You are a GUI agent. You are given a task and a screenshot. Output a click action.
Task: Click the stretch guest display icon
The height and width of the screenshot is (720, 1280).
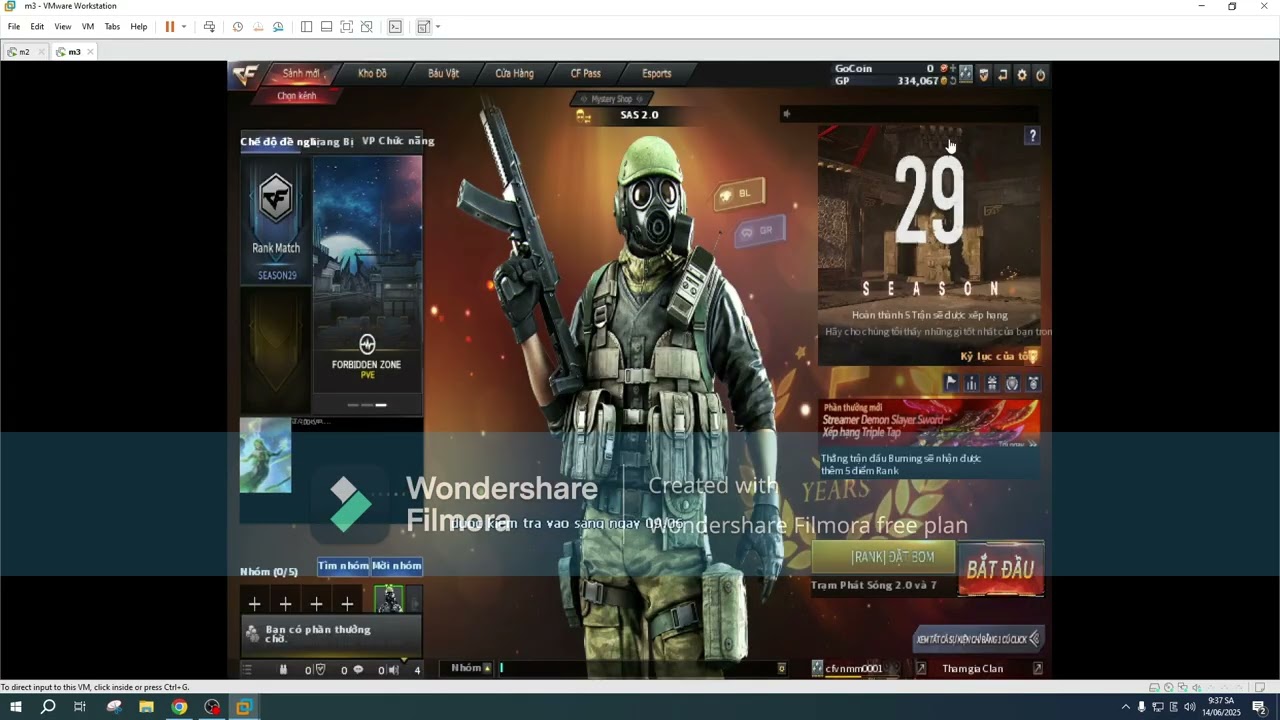click(x=423, y=27)
